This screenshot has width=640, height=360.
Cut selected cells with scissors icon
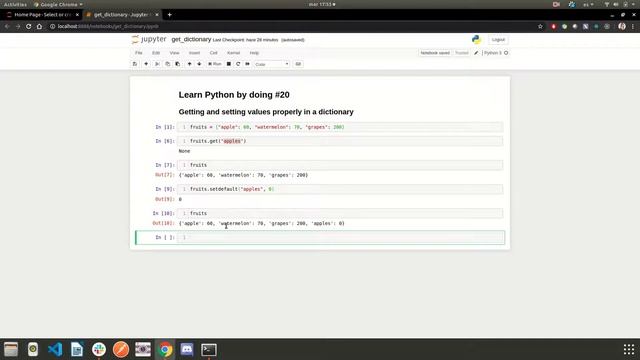coord(158,64)
